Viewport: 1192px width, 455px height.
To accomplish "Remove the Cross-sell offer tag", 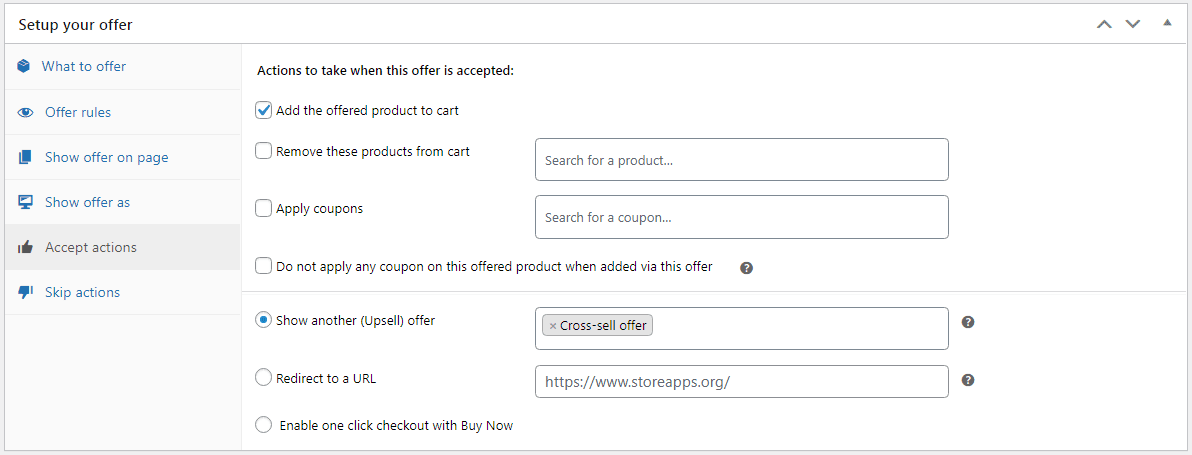I will point(553,326).
